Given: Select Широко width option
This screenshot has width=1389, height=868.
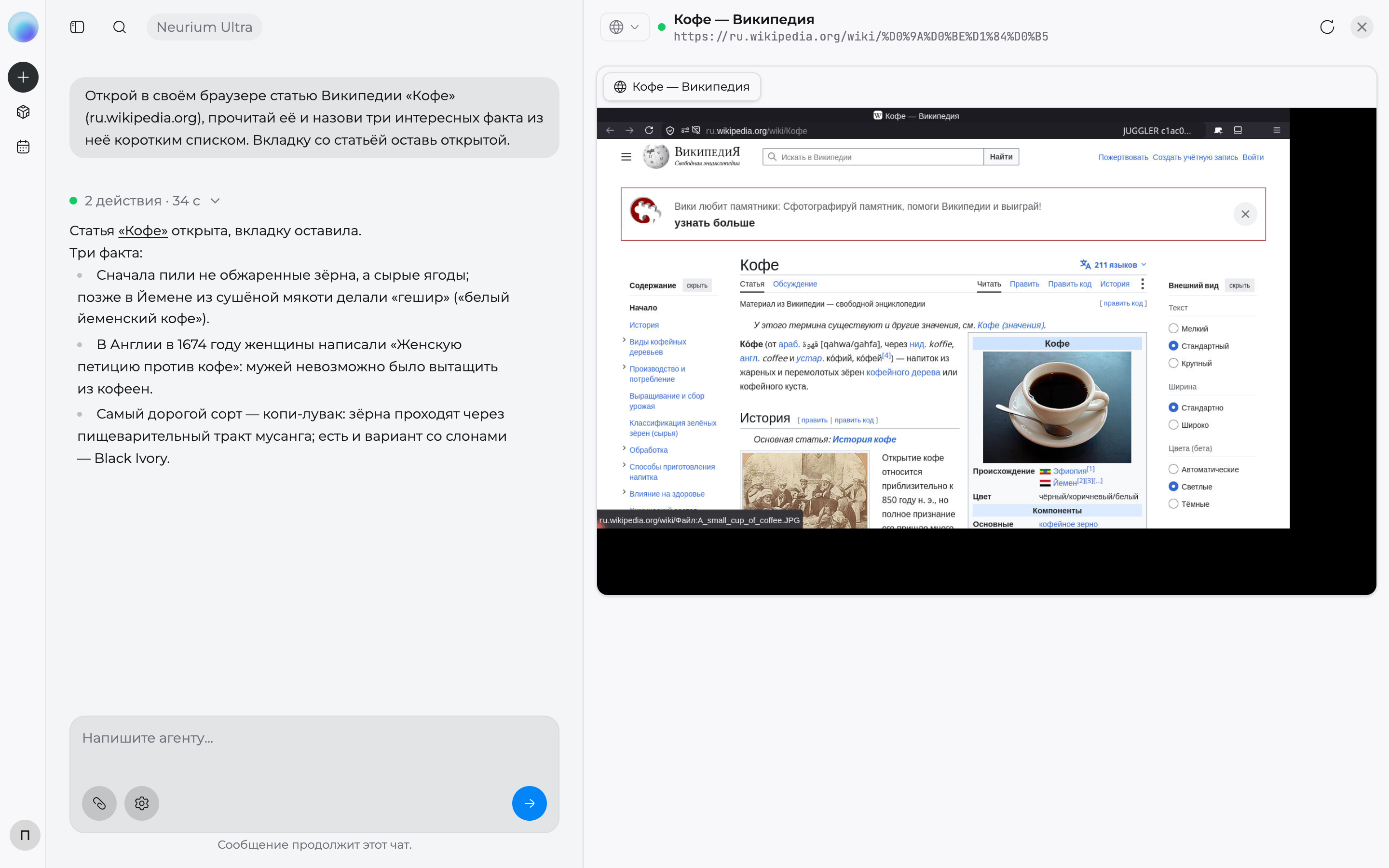Looking at the screenshot, I should [x=1173, y=425].
